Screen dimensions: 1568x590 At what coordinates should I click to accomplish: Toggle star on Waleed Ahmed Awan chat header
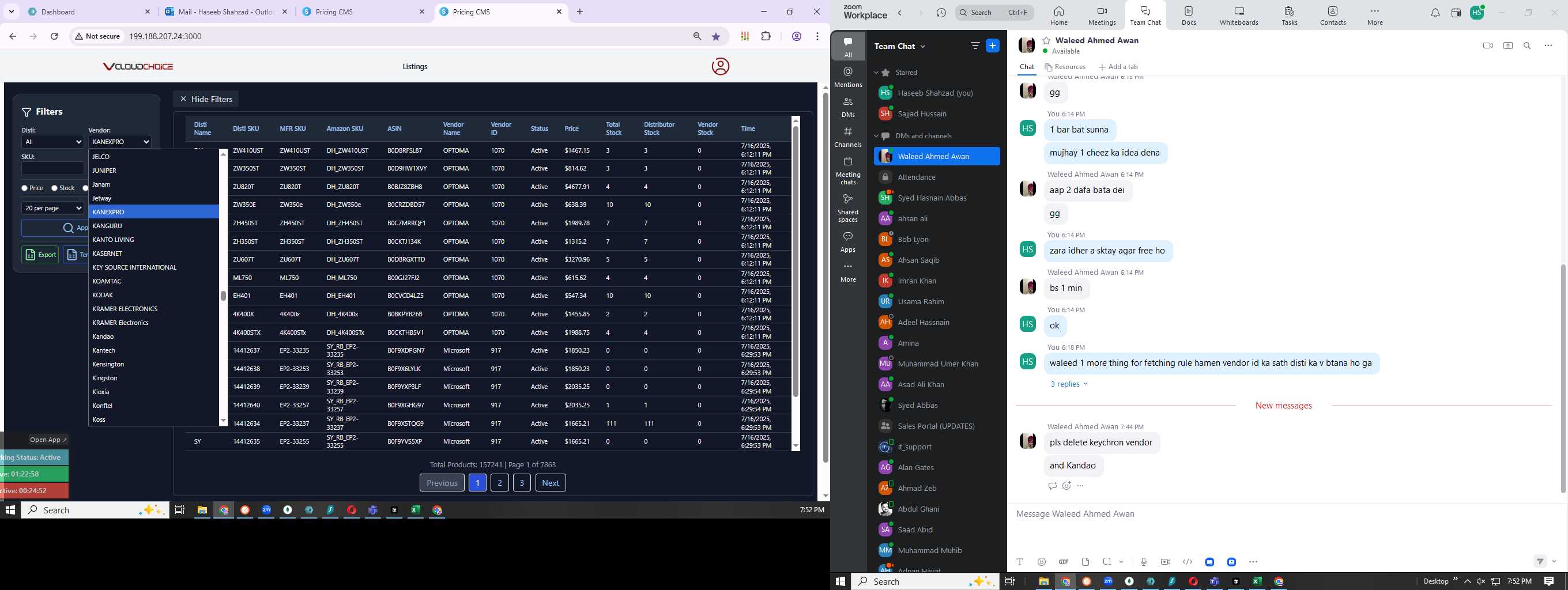1046,41
